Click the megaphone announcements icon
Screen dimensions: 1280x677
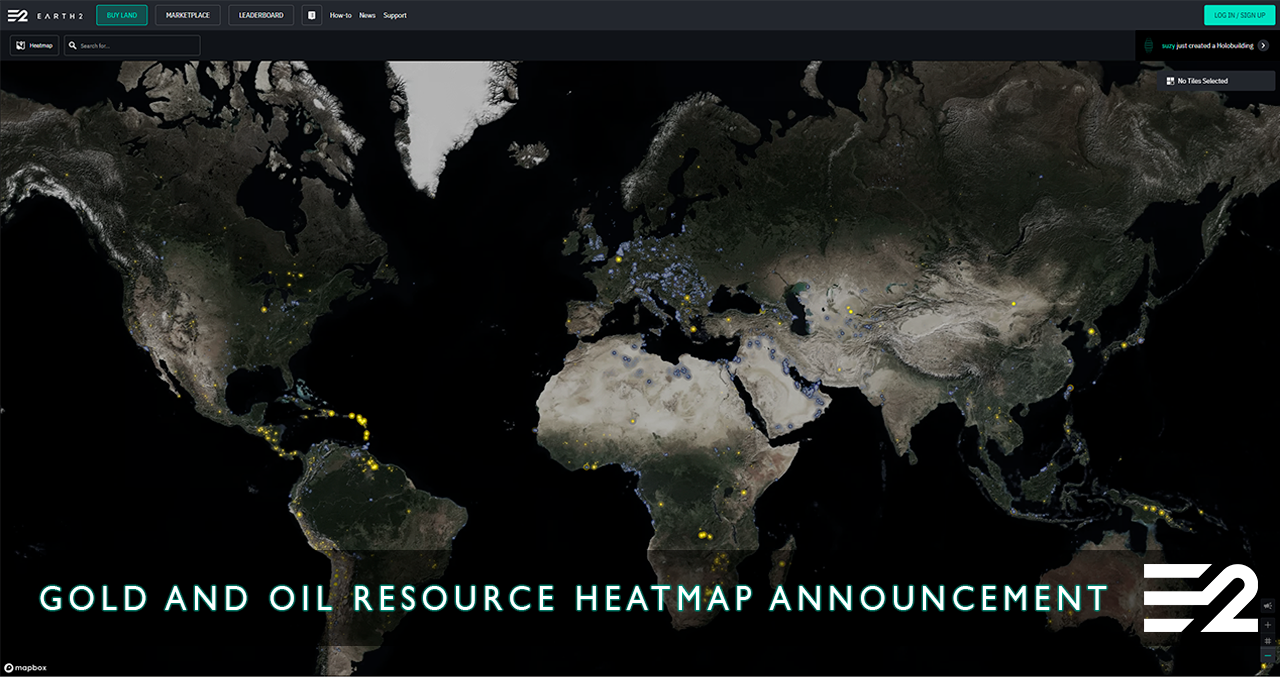(x=1268, y=607)
